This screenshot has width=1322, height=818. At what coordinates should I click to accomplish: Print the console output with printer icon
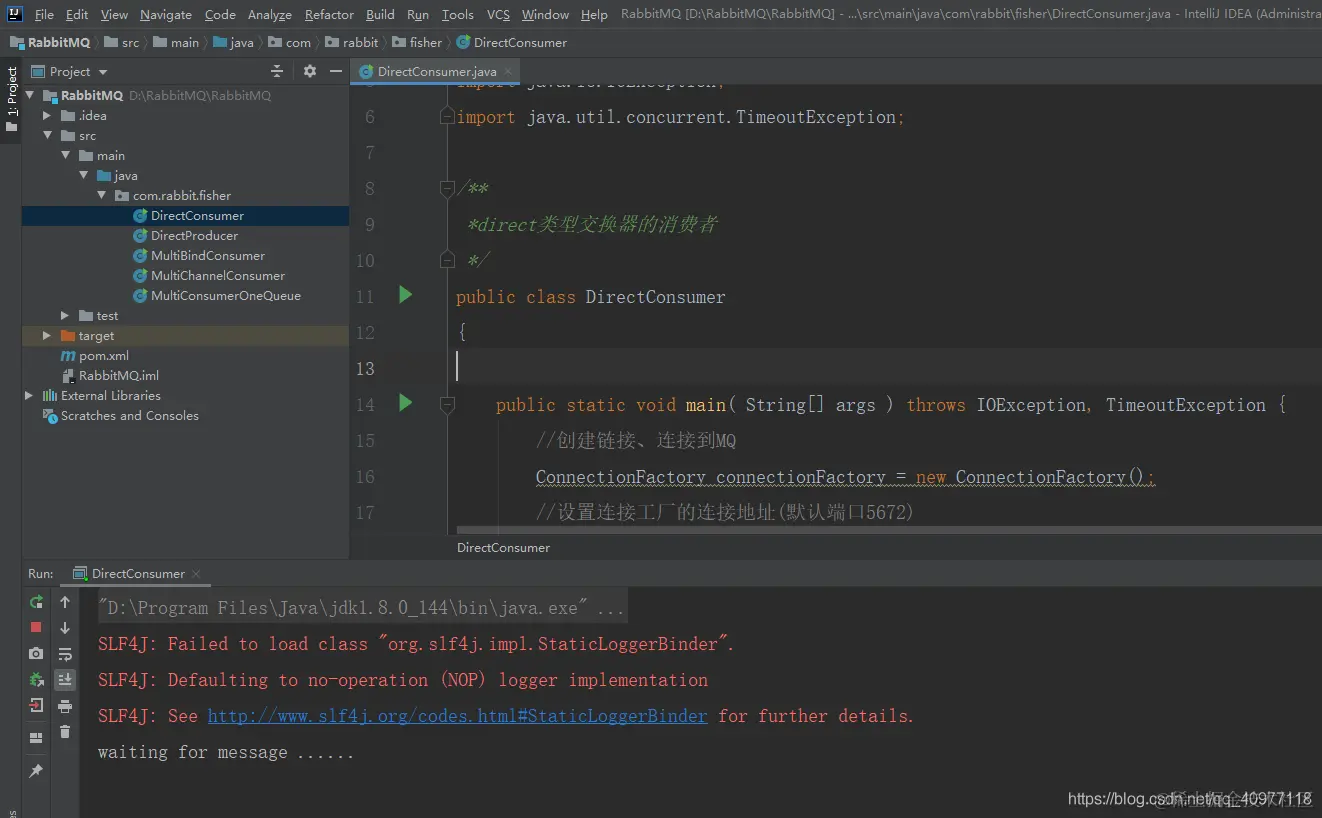[x=65, y=706]
